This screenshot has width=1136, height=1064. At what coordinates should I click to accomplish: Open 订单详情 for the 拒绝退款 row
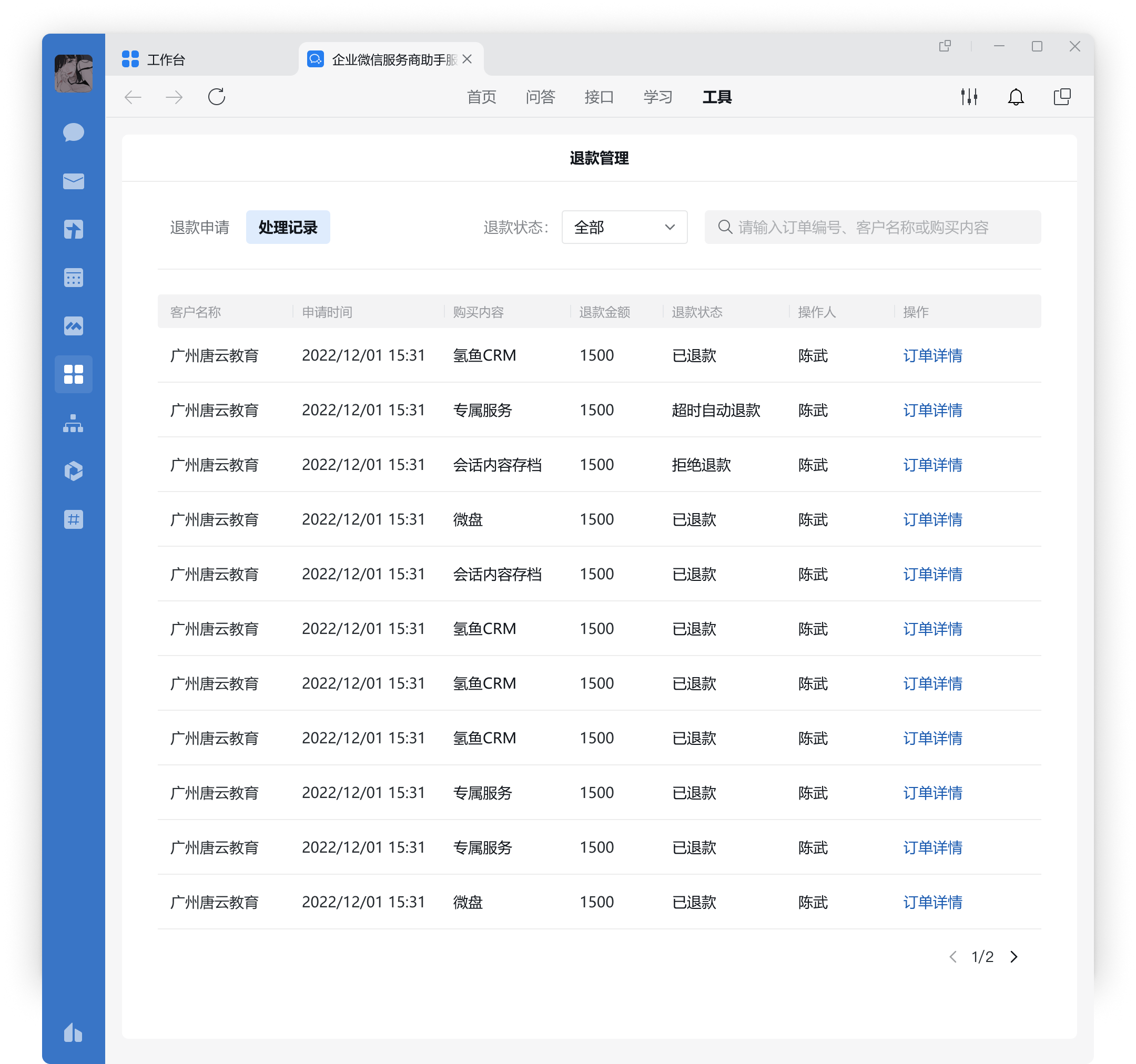pos(932,465)
